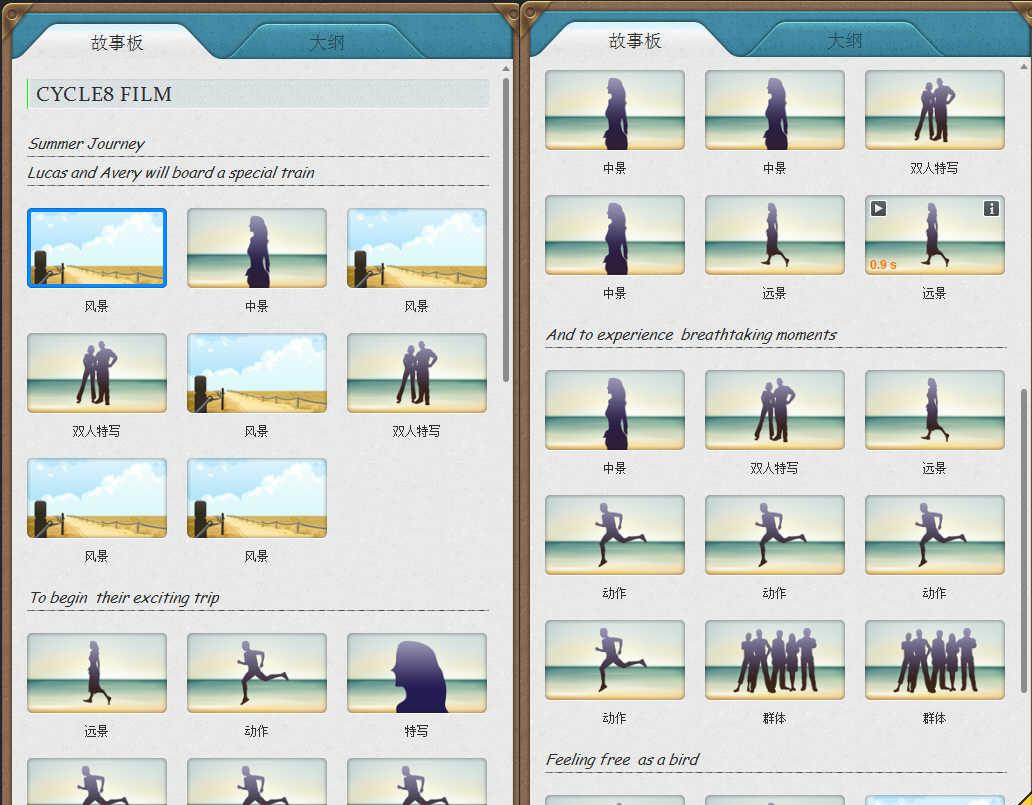
Task: Switch to 故事板 tab in left panel
Action: [116, 43]
